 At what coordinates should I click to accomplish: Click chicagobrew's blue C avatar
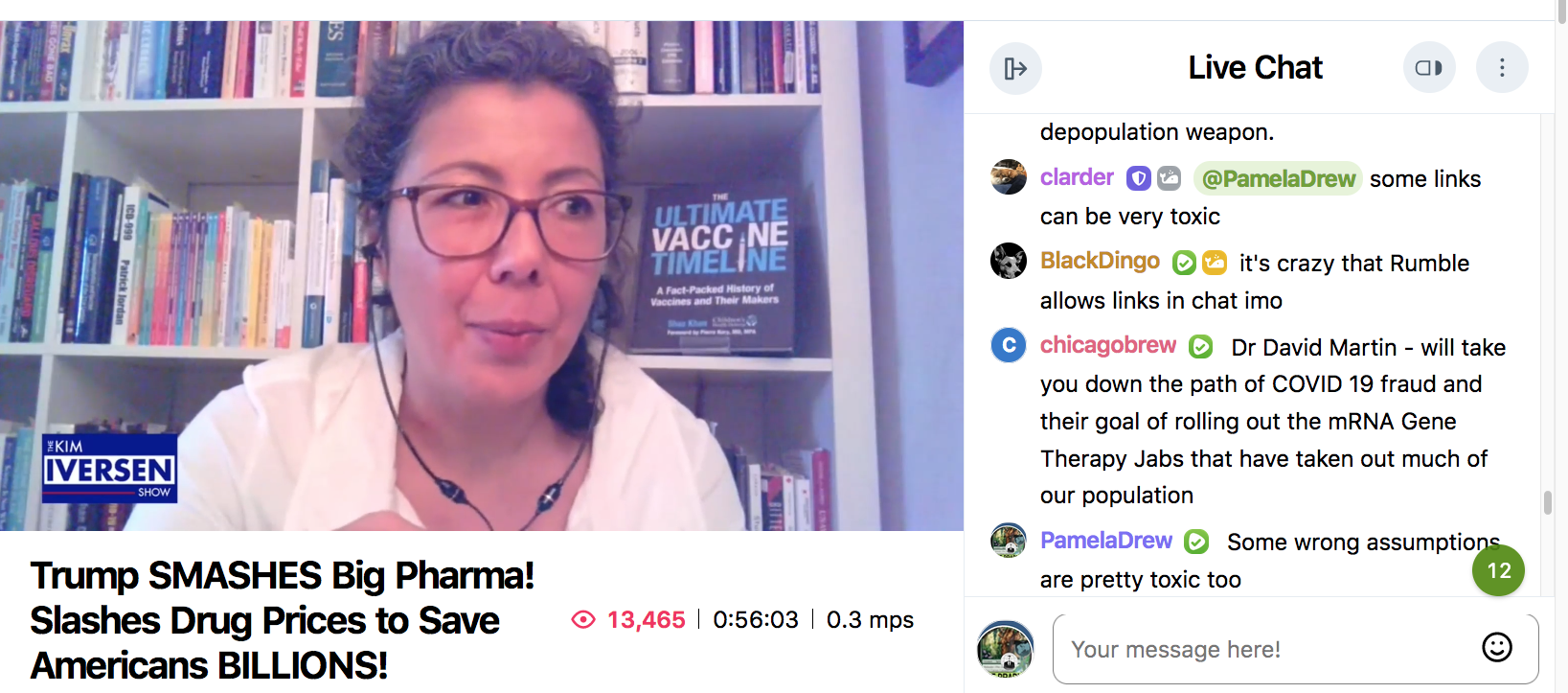pyautogui.click(x=1009, y=345)
